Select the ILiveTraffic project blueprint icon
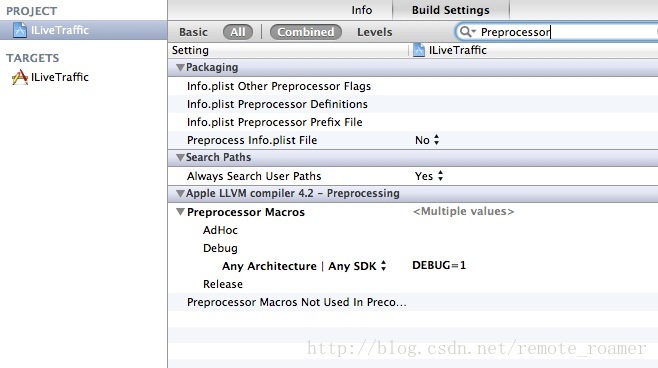Screen dimensions: 658x368 [x=20, y=30]
